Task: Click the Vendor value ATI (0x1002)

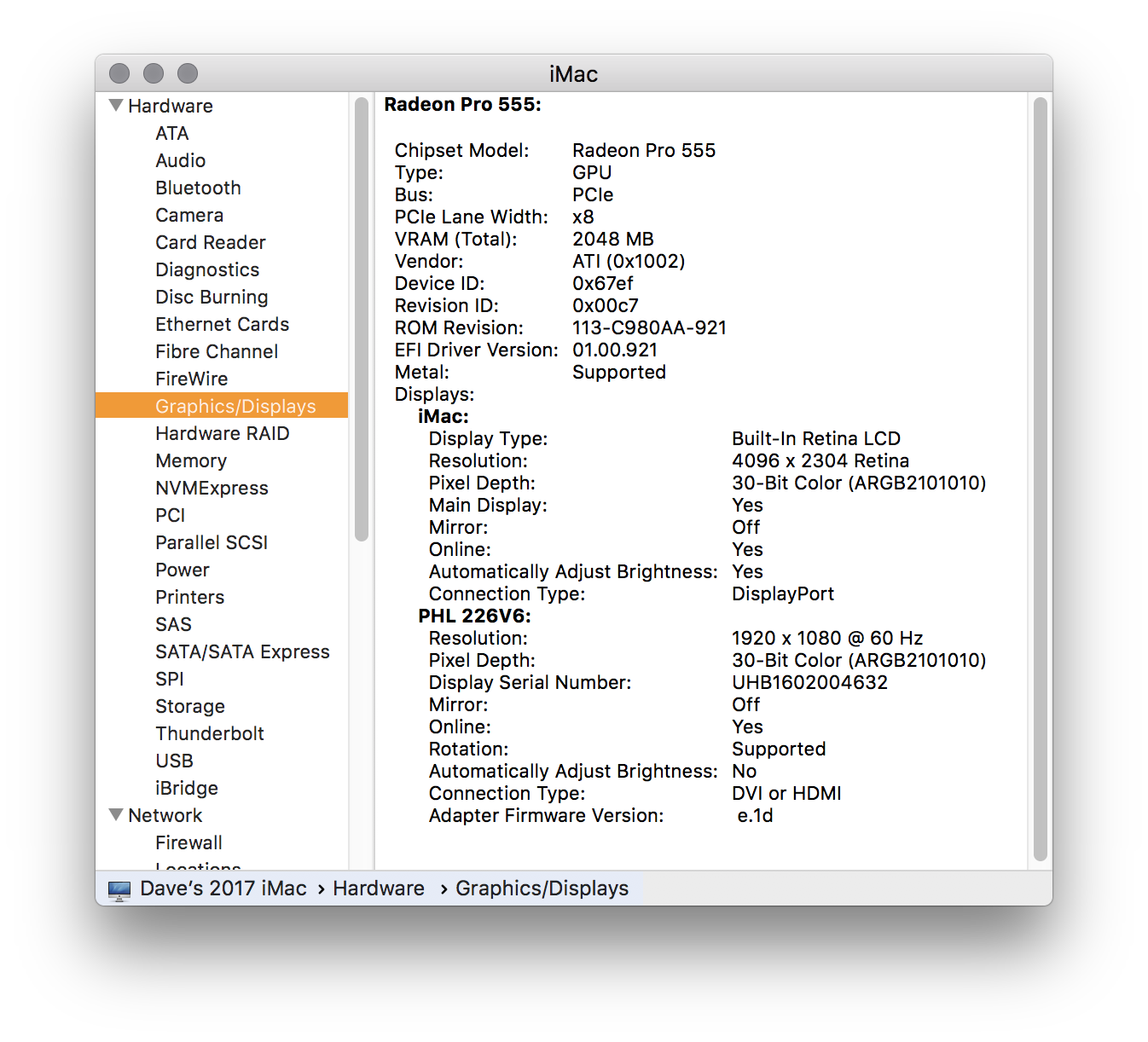Action: point(629,261)
